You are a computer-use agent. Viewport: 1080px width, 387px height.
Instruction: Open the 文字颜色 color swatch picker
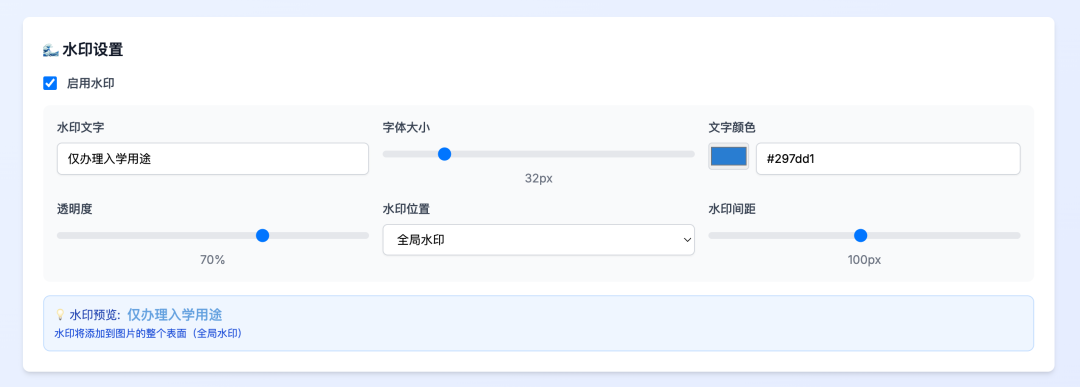point(729,156)
